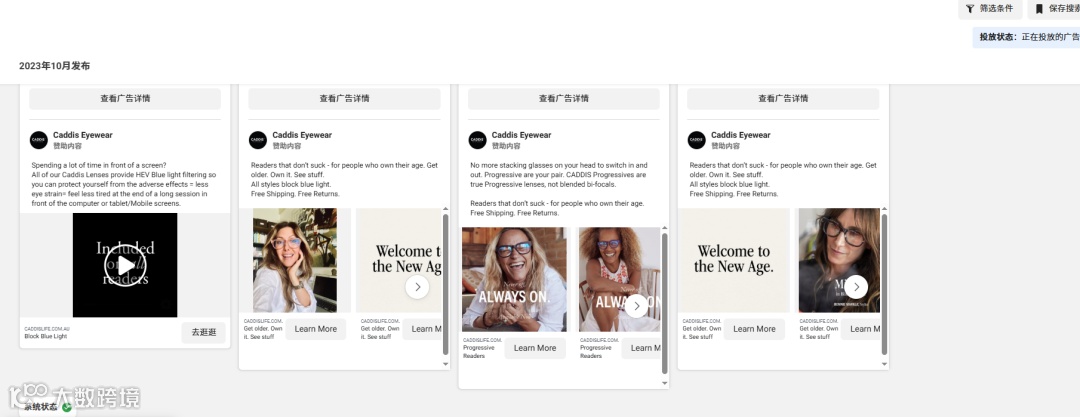Open 'Welcome to the New Age' image in fourth ad
The height and width of the screenshot is (417, 1080).
click(734, 261)
